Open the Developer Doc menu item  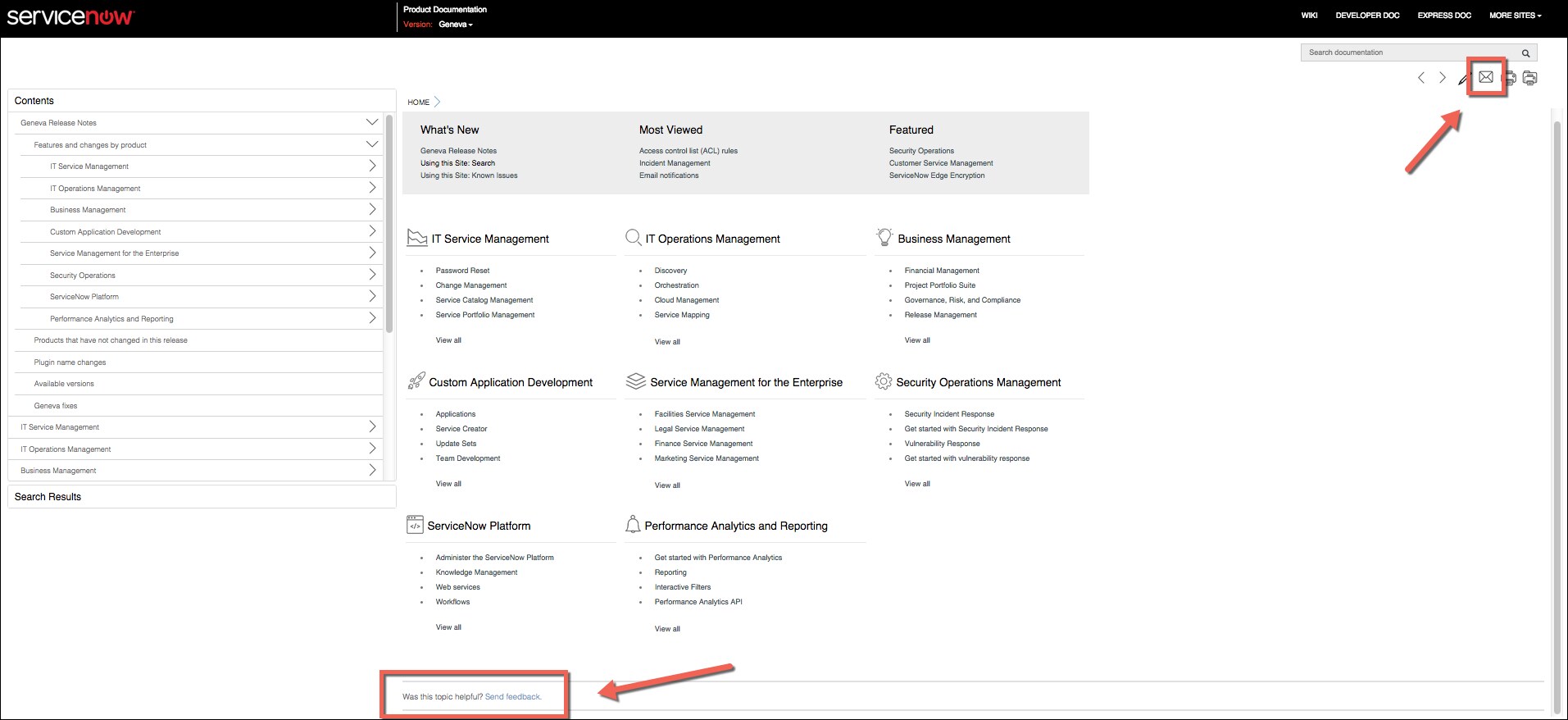coord(1367,16)
